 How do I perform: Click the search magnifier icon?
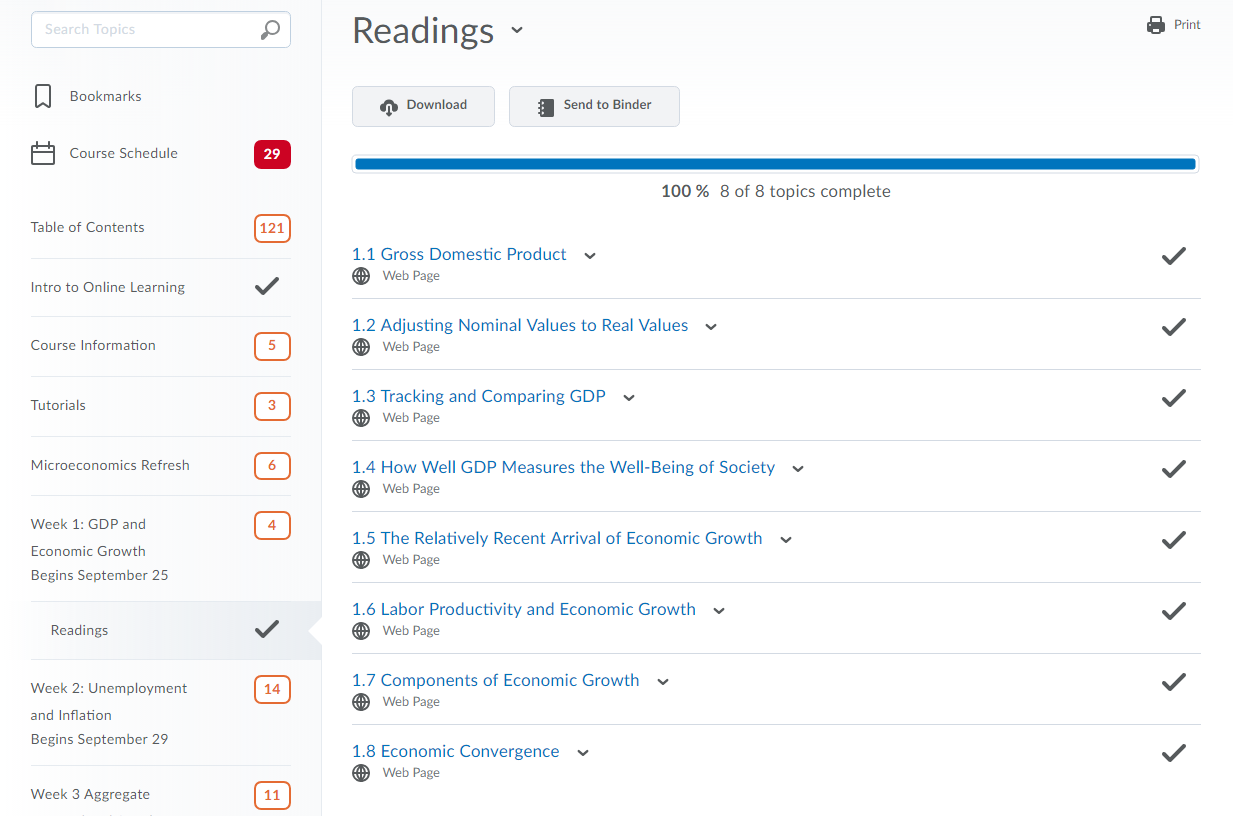269,30
